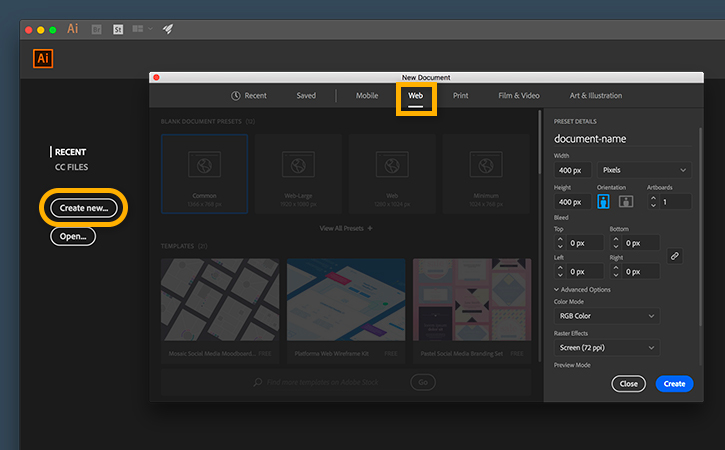Open the Screen (72 ppi) raster effects dropdown
This screenshot has height=450, width=725.
click(x=606, y=347)
